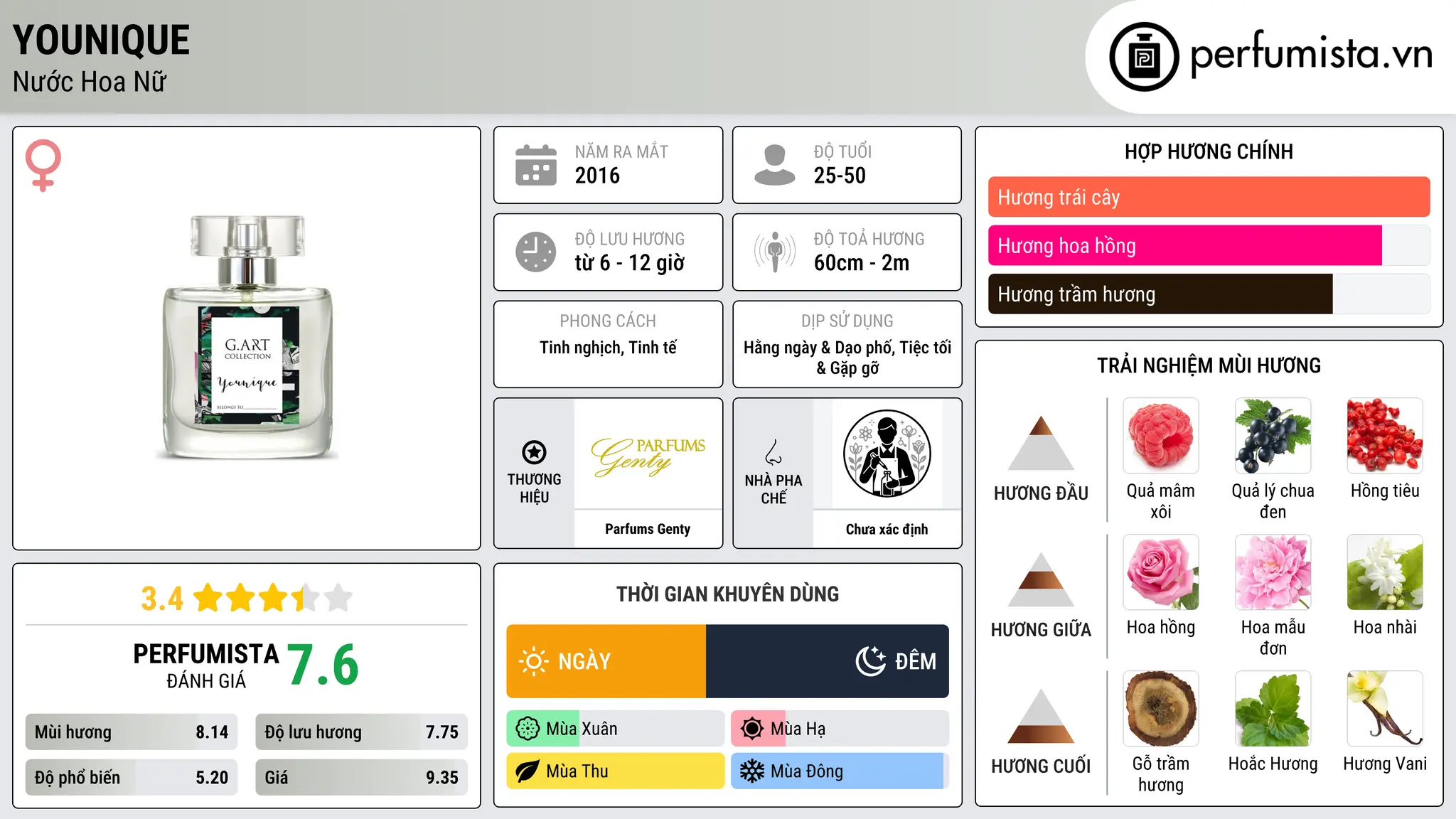Click the style text Tinh nghịch, Tinh tế
This screenshot has width=1456, height=819.
[x=608, y=348]
